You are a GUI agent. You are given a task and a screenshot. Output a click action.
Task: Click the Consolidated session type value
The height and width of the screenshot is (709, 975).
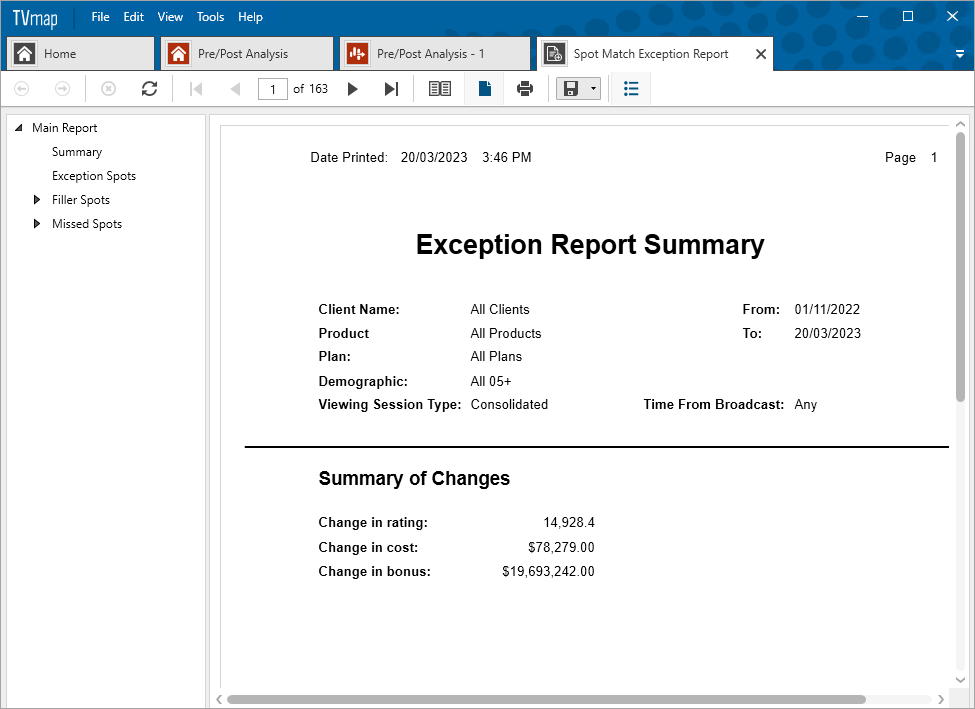click(x=509, y=404)
